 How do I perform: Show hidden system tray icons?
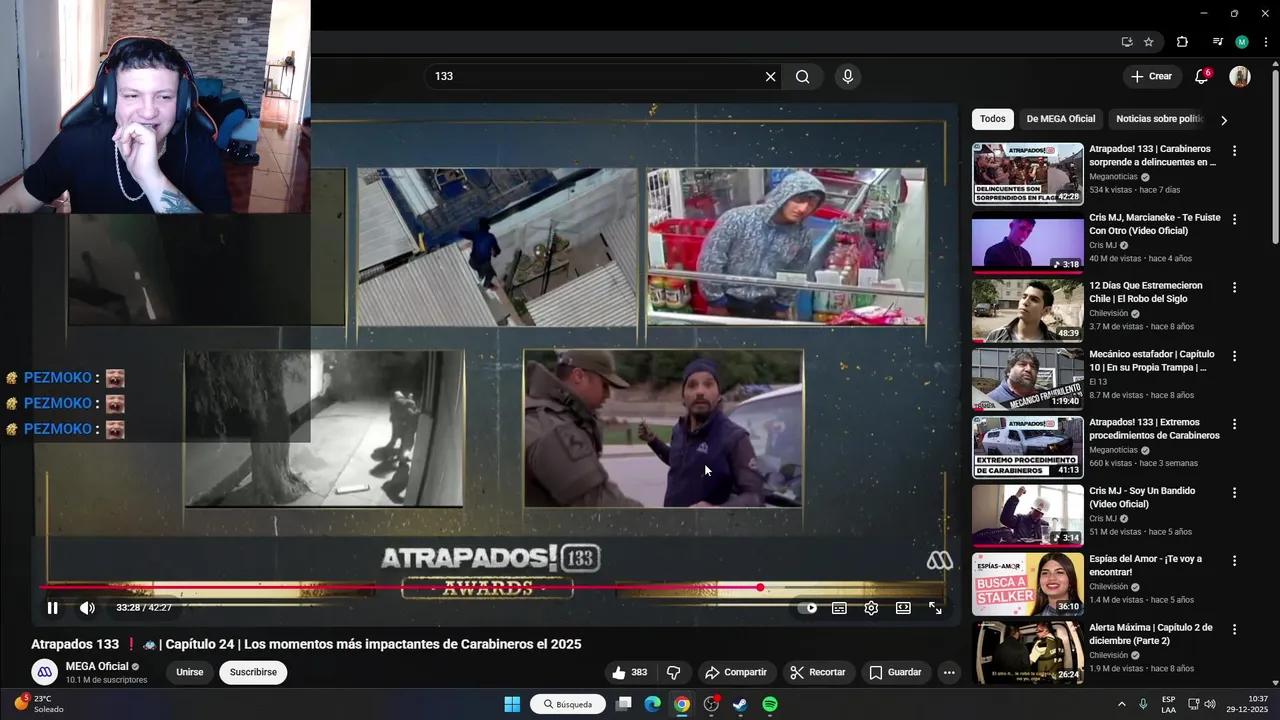point(1121,704)
